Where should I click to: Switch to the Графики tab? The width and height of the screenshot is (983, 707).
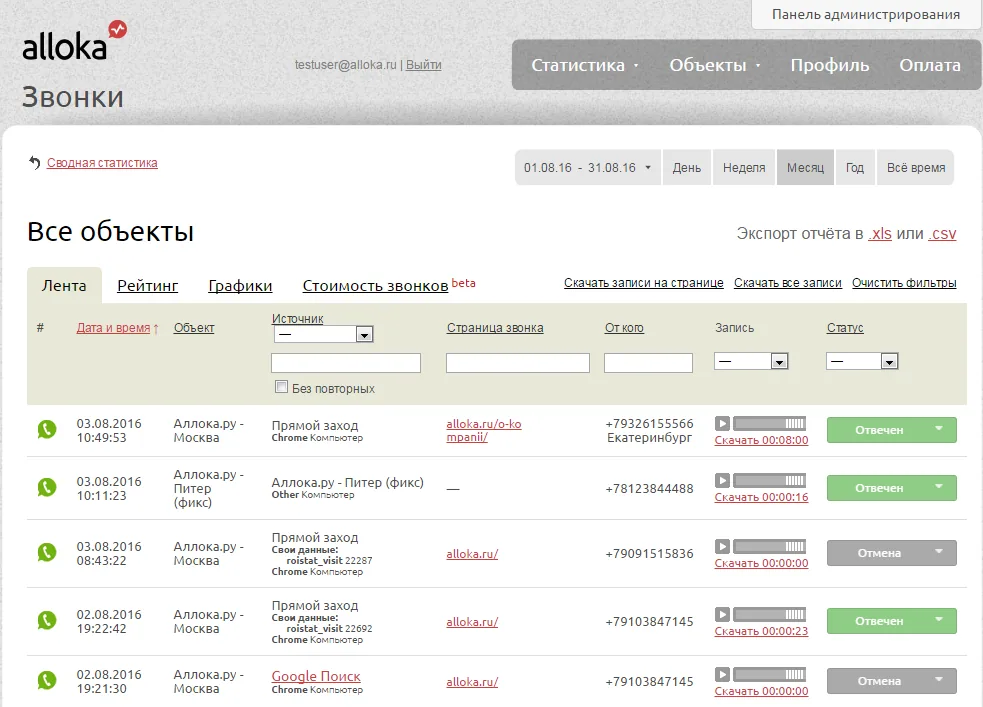tap(240, 286)
